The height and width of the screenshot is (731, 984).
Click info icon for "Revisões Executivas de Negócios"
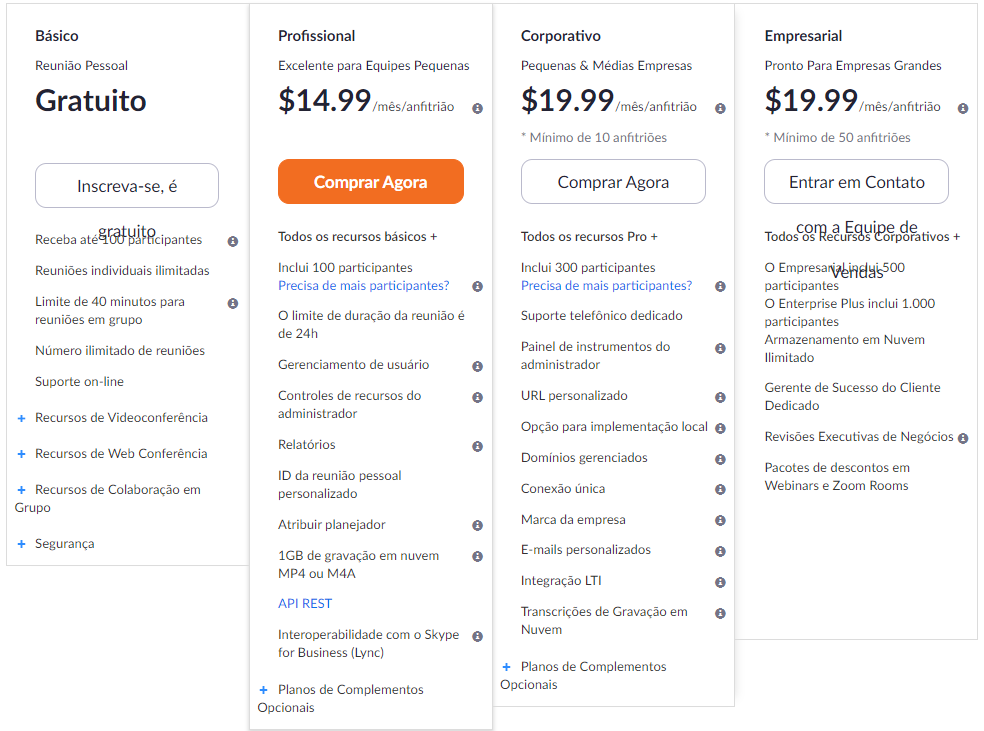point(963,437)
